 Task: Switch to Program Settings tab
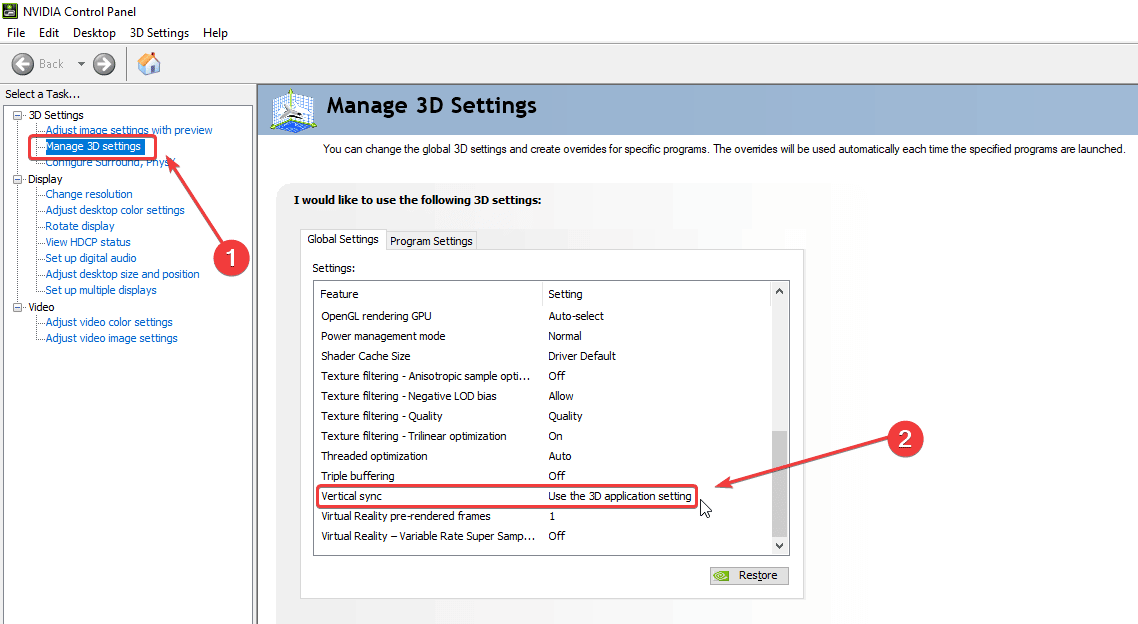pyautogui.click(x=431, y=241)
